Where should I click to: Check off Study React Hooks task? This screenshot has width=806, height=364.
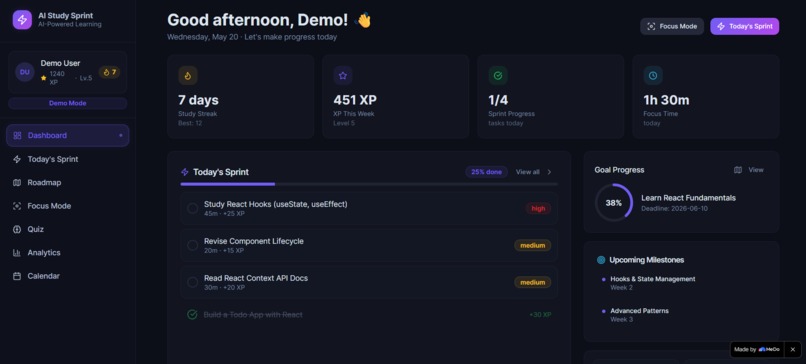192,208
